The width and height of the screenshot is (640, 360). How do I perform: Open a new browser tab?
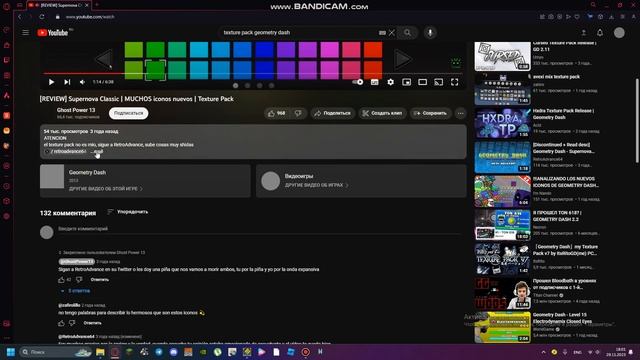pyautogui.click(x=97, y=5)
